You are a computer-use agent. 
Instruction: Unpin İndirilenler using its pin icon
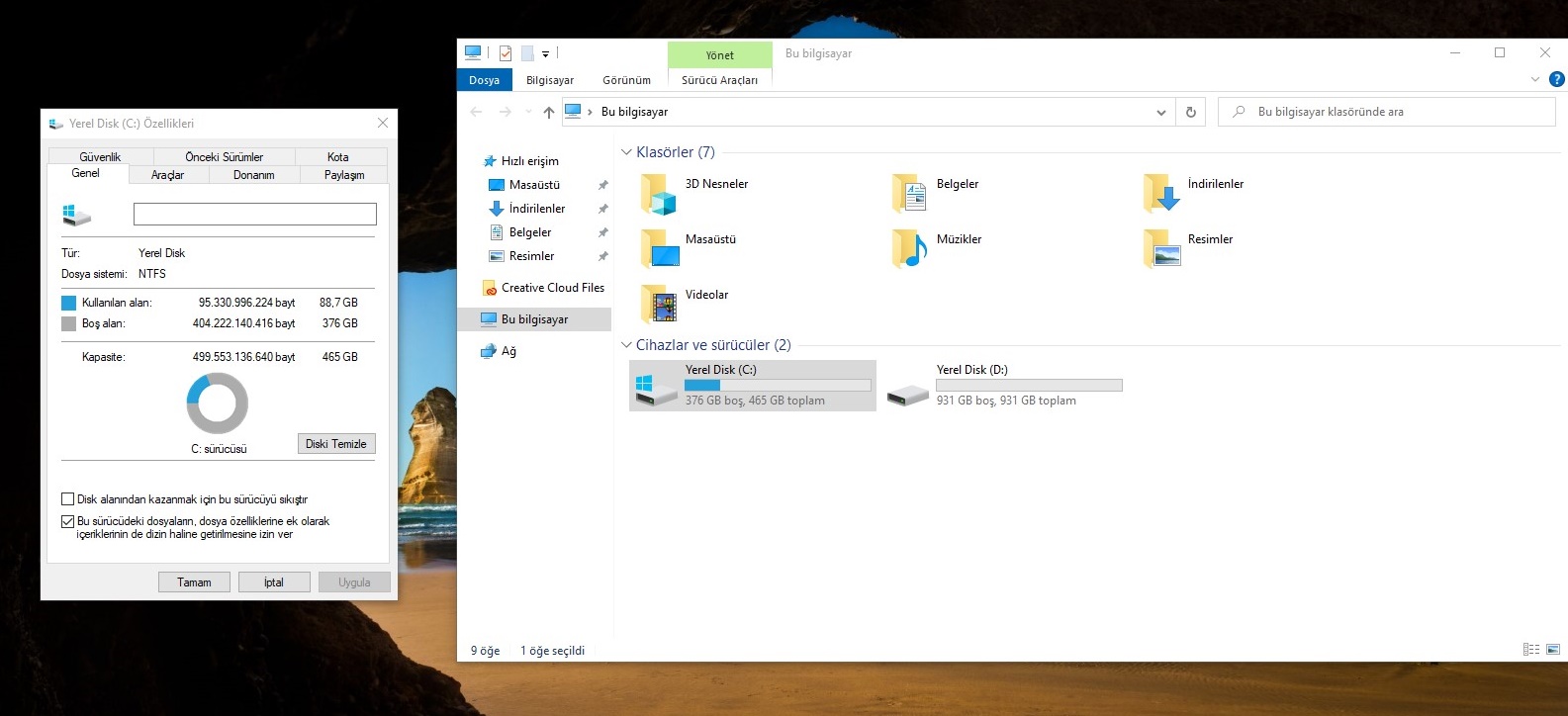603,209
